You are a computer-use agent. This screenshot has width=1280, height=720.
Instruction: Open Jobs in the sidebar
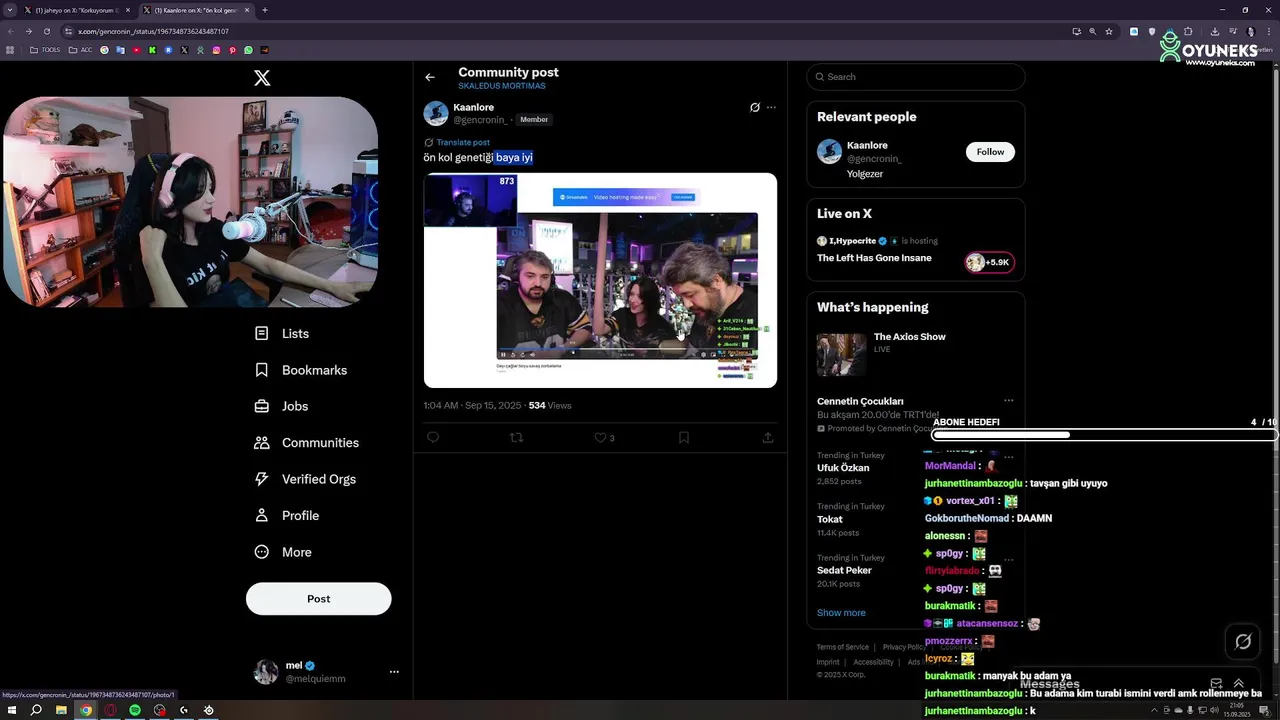tap(281, 406)
